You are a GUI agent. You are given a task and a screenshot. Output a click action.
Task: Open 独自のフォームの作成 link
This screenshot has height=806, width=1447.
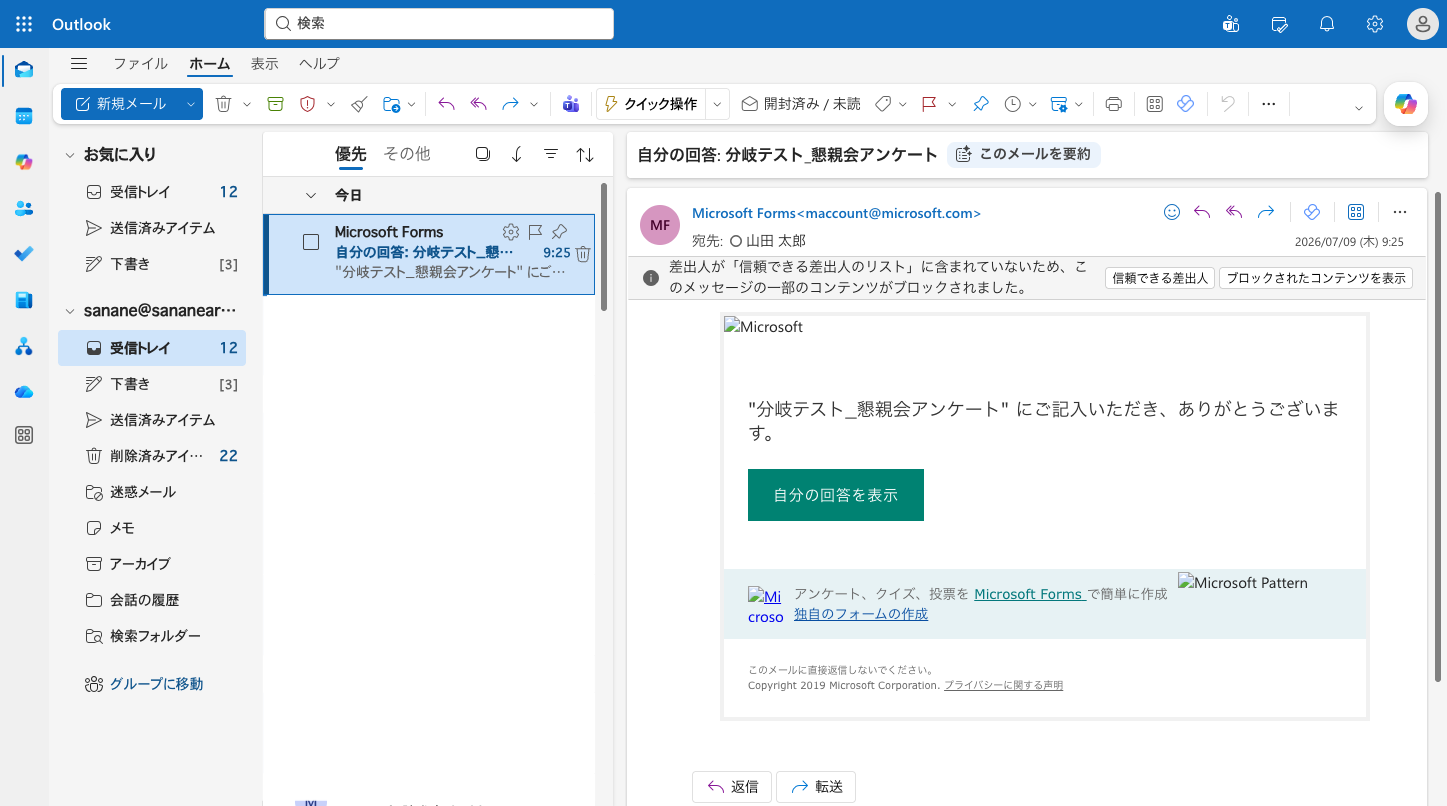click(861, 614)
